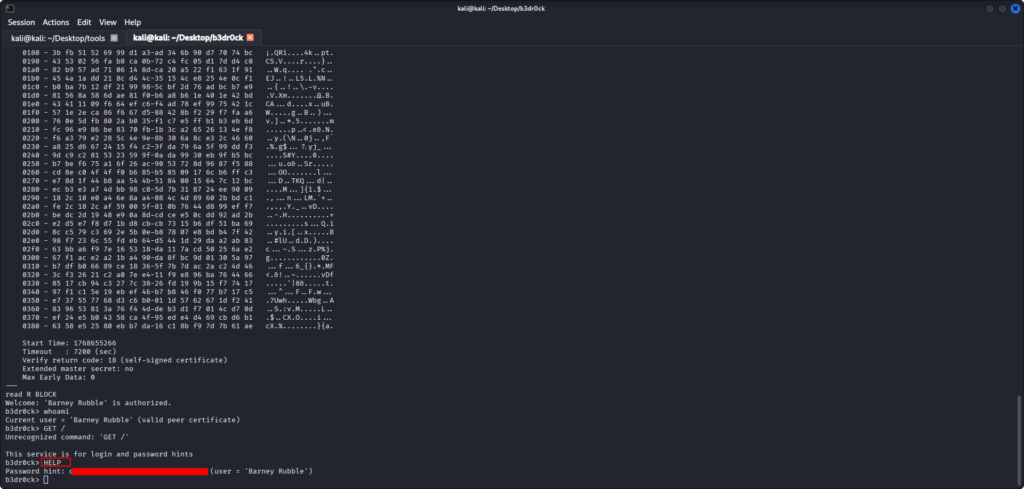The width and height of the screenshot is (1024, 489).
Task: Switch to the ~/Desktop/tools tab
Action: click(x=58, y=38)
